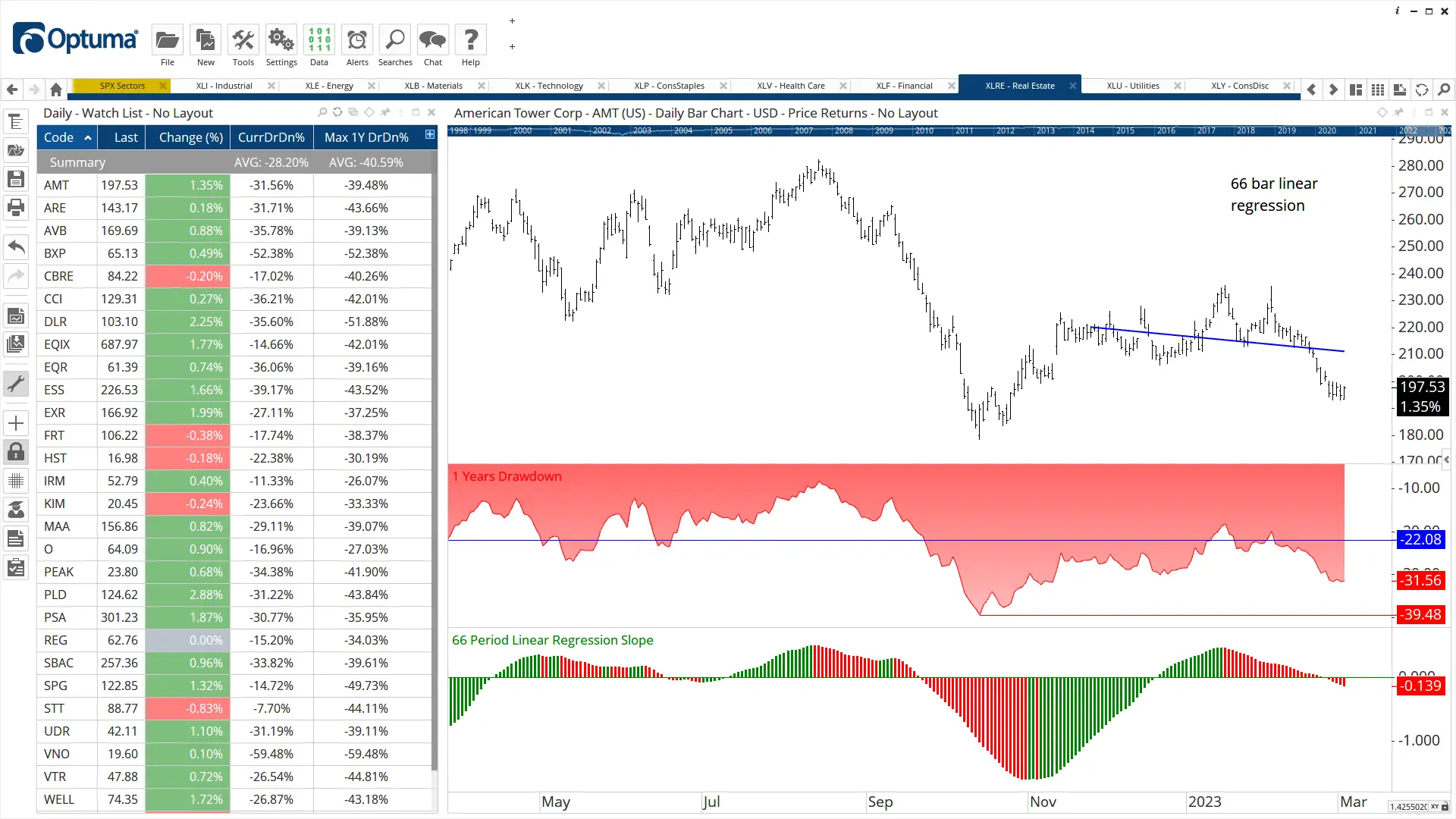The height and width of the screenshot is (819, 1456).
Task: Click the Change (%) column header
Action: click(188, 137)
